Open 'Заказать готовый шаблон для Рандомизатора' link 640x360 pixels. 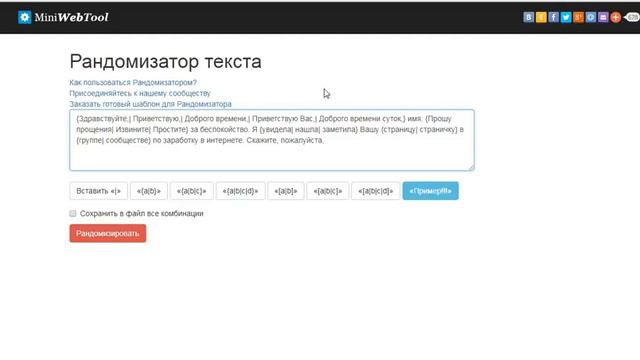(x=150, y=104)
